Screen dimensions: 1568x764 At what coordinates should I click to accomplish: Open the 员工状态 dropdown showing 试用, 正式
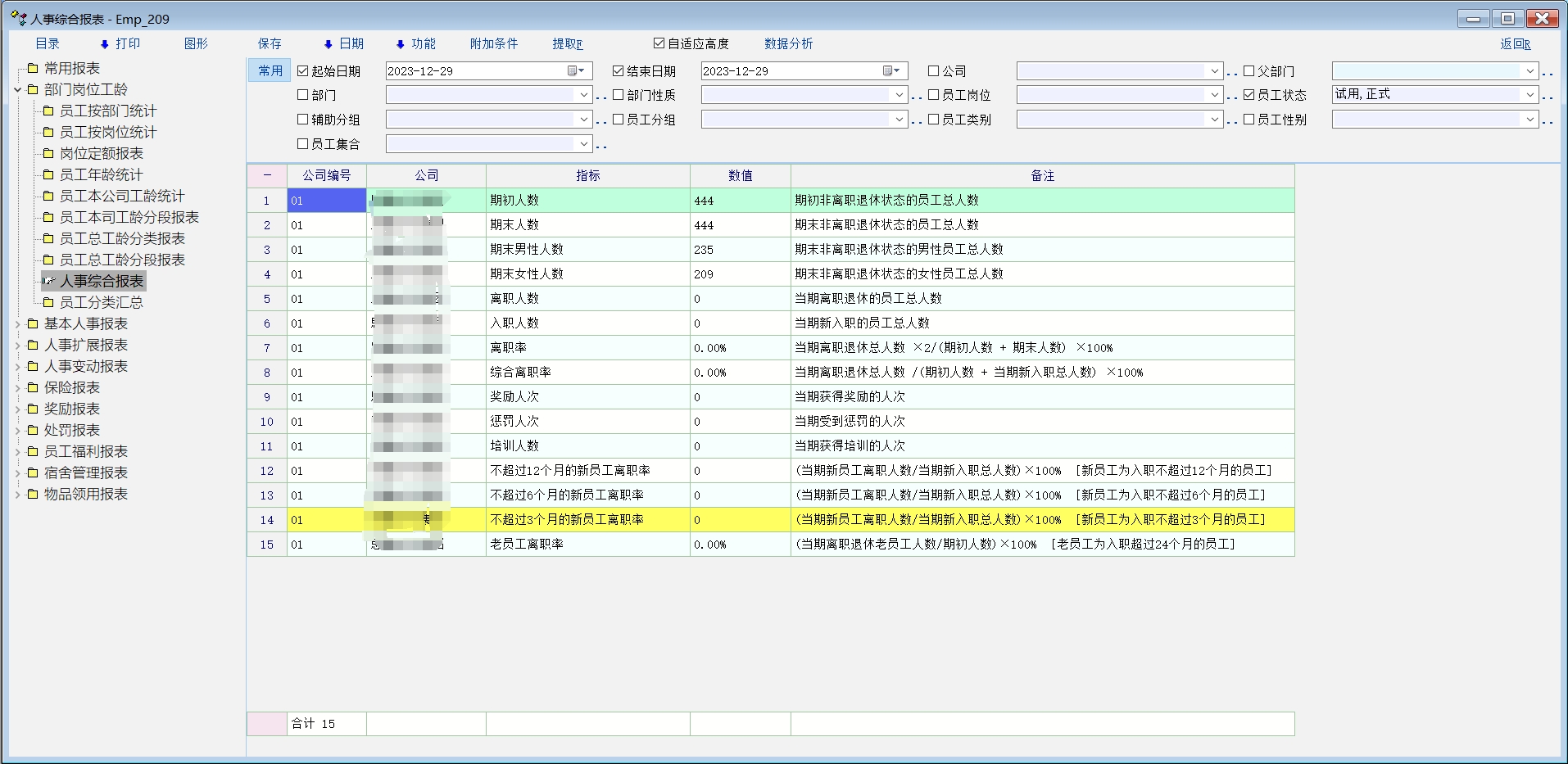[x=1529, y=95]
